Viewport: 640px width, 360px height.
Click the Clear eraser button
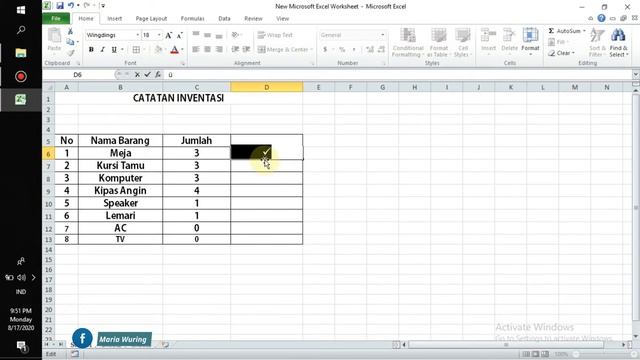point(561,53)
